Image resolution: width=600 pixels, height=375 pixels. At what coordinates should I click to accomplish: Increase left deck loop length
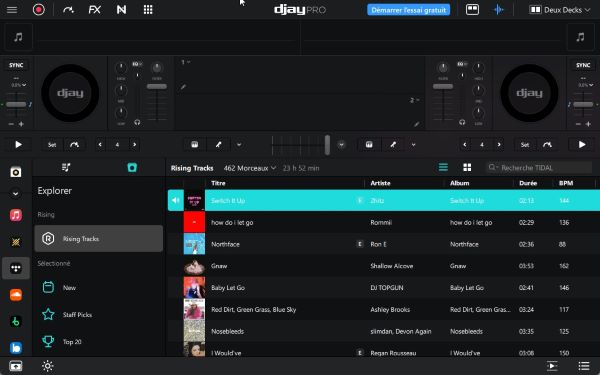pos(134,145)
